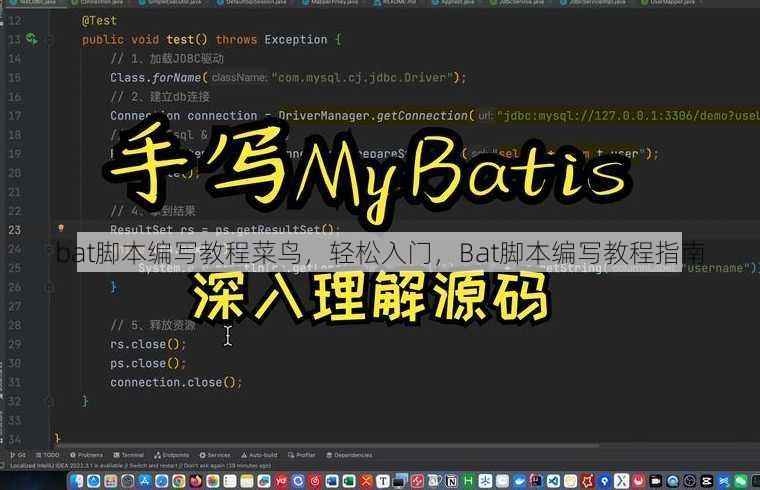
Task: Open the Youdao dictionary Dock icon
Action: (x=281, y=481)
